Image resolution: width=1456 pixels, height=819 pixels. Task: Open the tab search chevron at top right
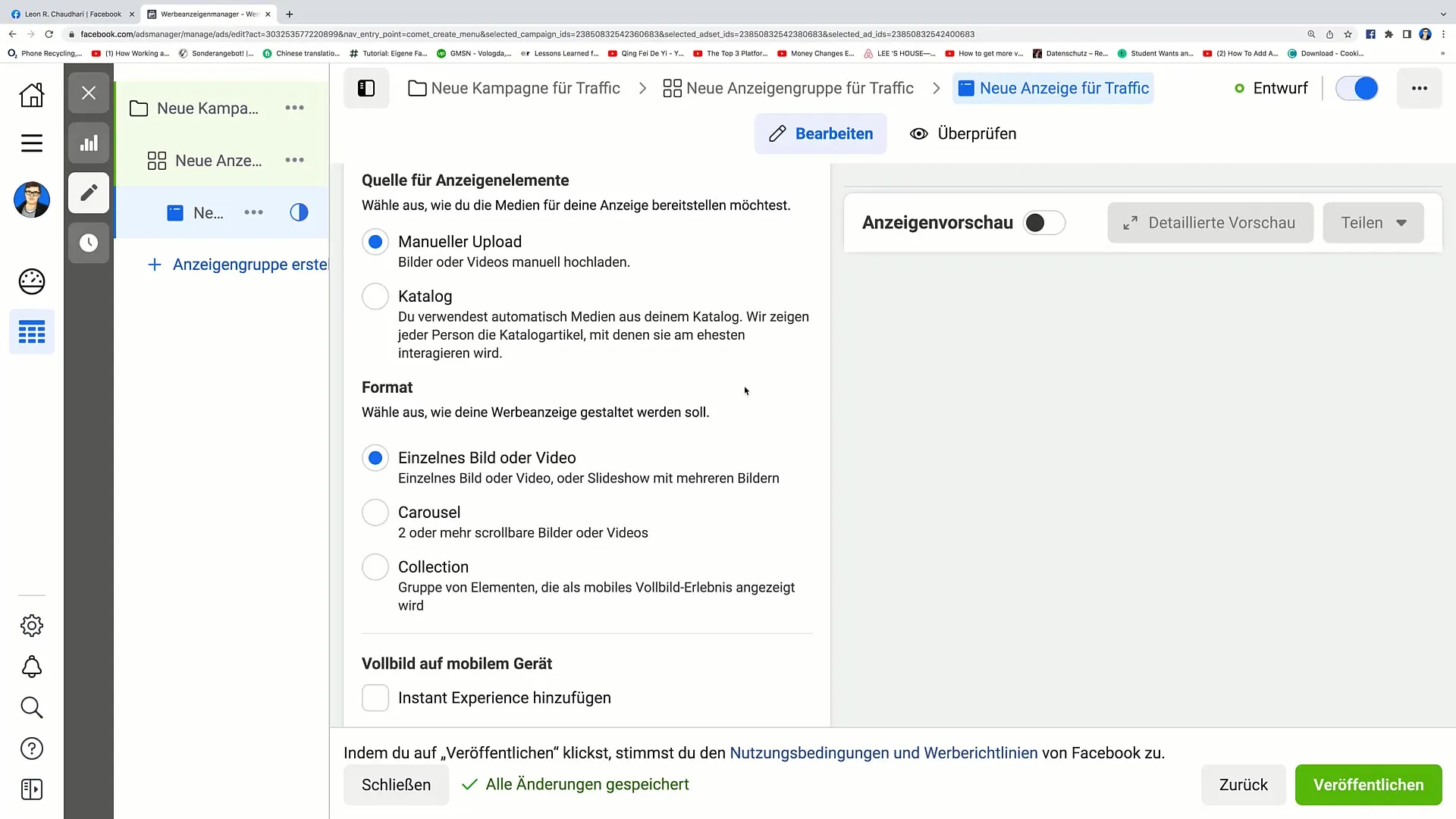point(1442,14)
